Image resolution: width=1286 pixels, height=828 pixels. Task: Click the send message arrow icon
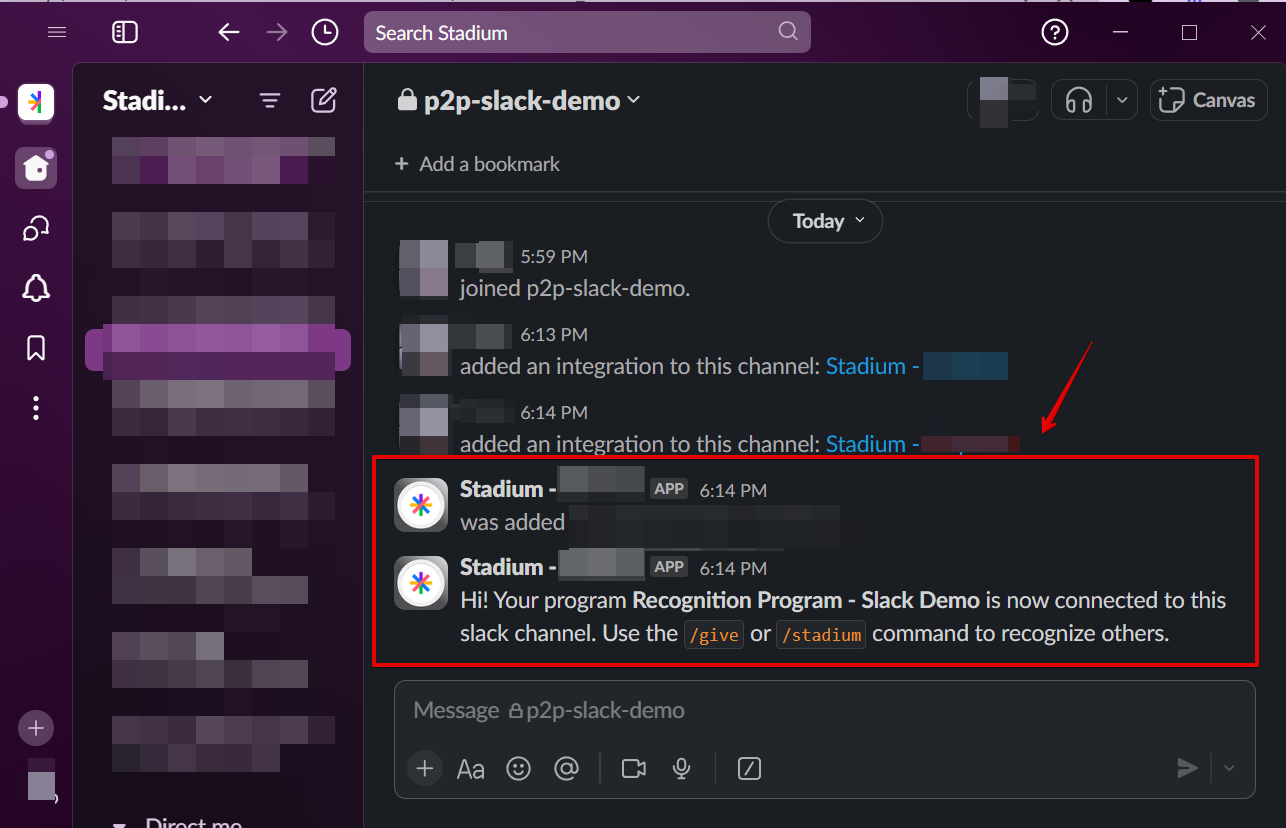(1187, 768)
